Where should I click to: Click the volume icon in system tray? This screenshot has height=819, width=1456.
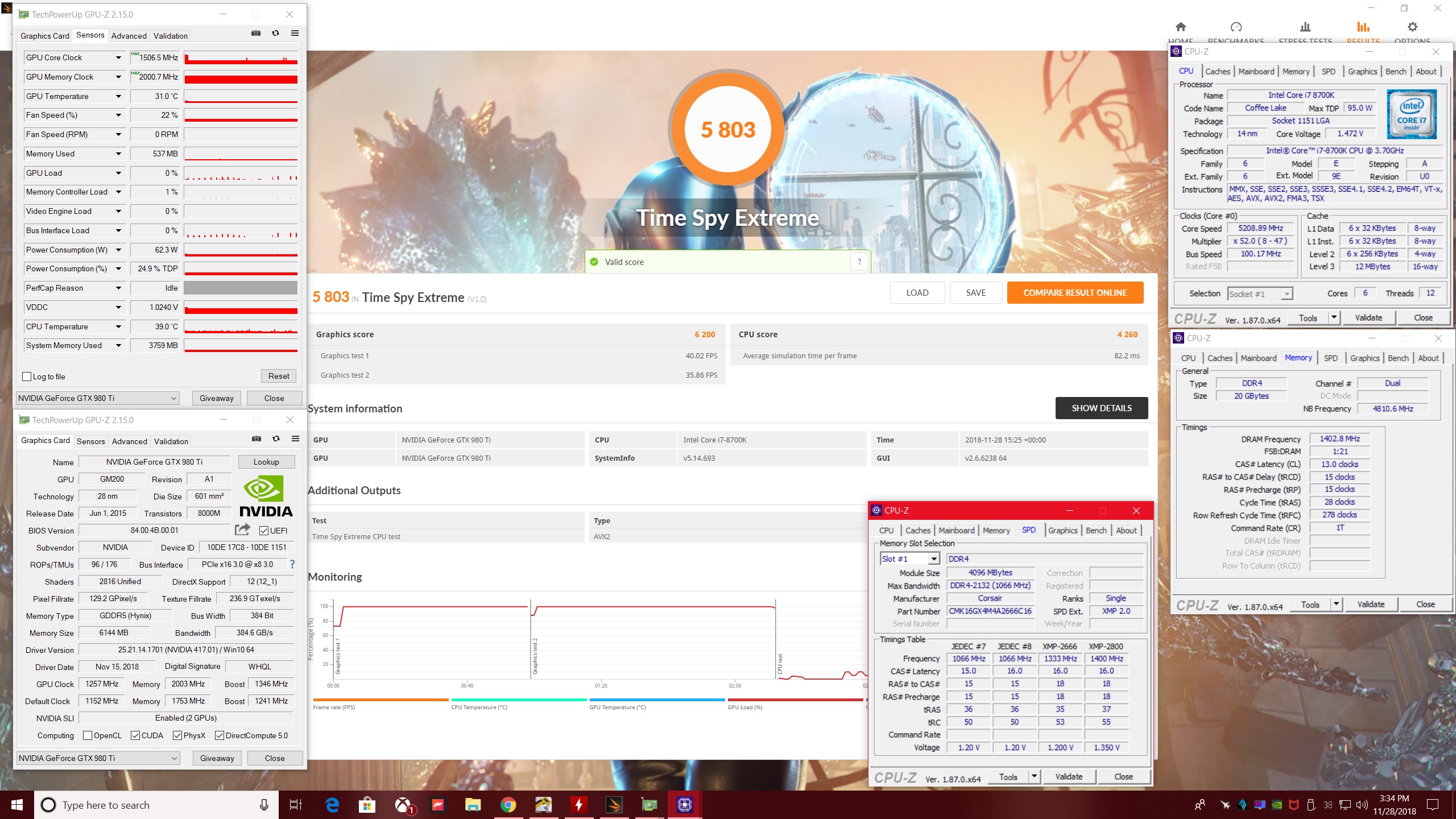click(1362, 805)
